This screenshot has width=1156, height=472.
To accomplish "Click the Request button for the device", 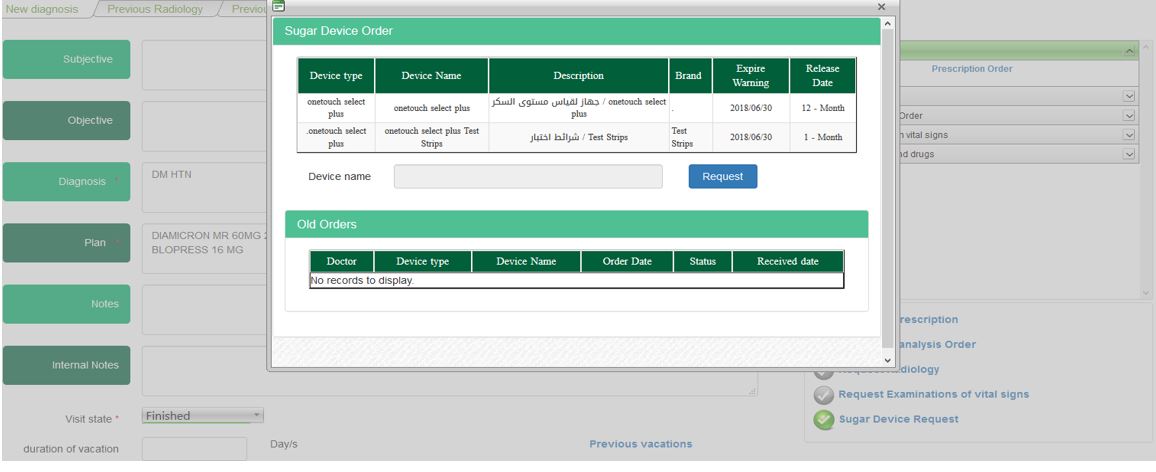I will (x=722, y=176).
